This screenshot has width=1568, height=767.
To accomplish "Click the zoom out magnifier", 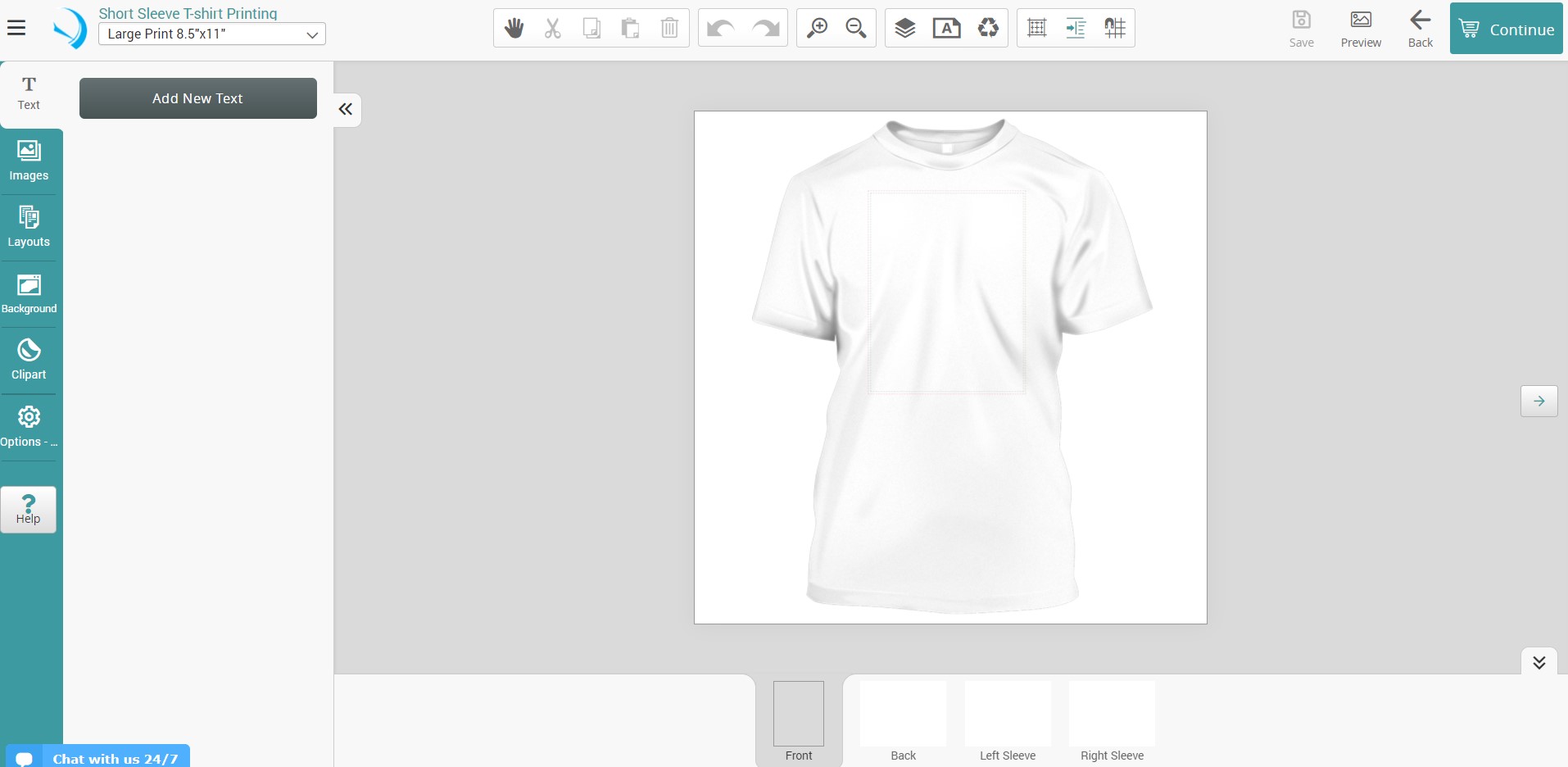I will [x=855, y=29].
